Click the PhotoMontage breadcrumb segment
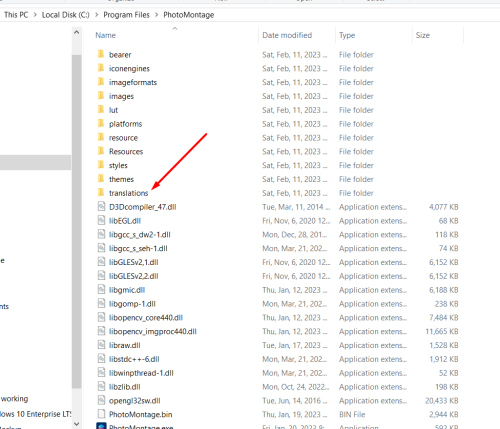Screen dimensions: 500x429 [x=189, y=15]
